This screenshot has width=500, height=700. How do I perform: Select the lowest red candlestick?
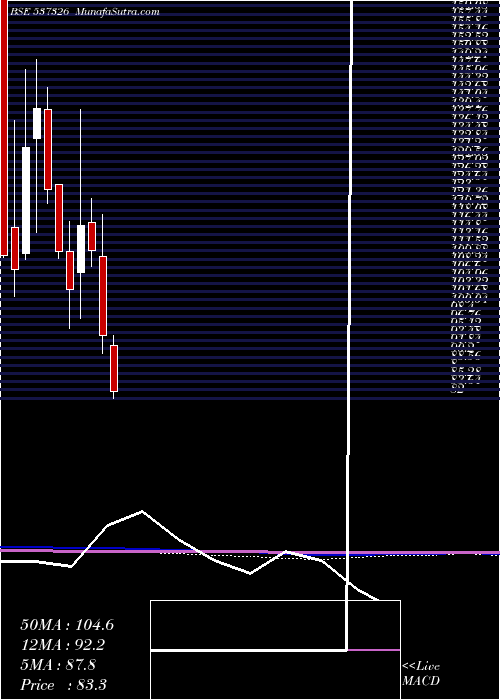tap(114, 368)
